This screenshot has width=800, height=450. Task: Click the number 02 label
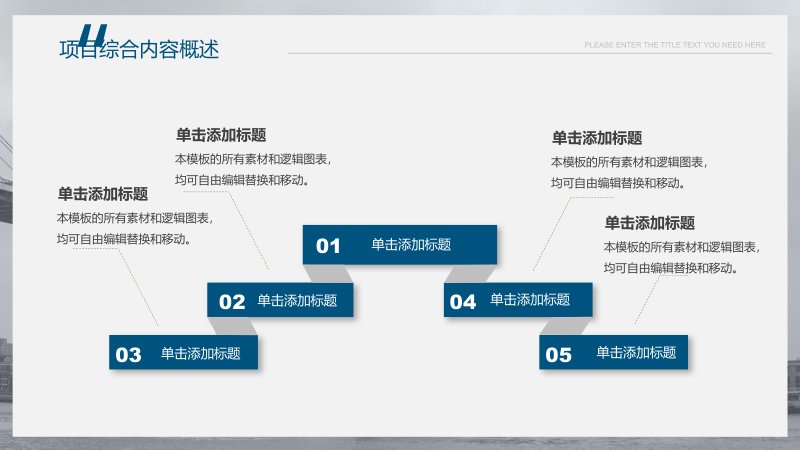click(x=232, y=302)
